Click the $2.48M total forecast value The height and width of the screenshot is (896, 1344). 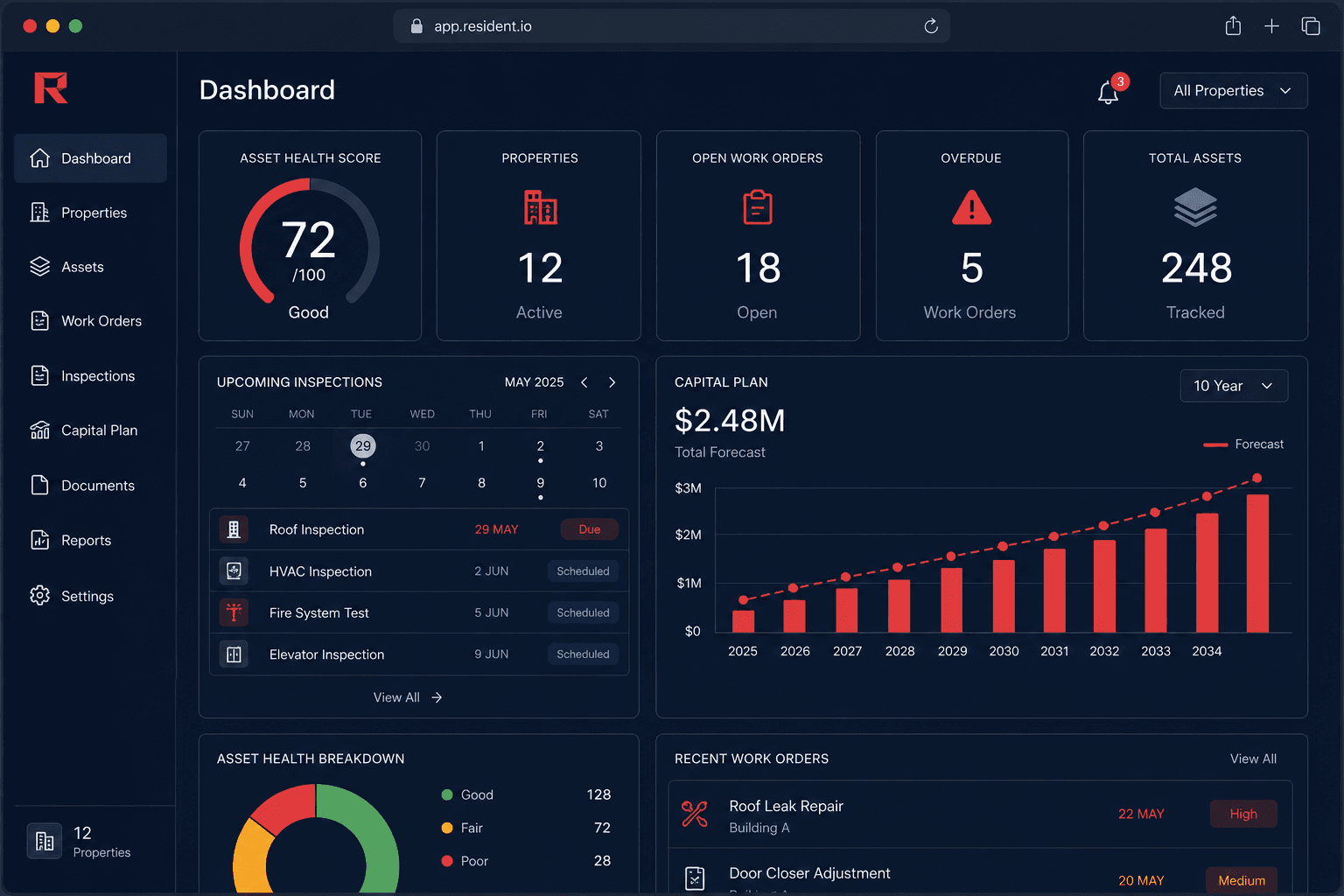pos(730,421)
